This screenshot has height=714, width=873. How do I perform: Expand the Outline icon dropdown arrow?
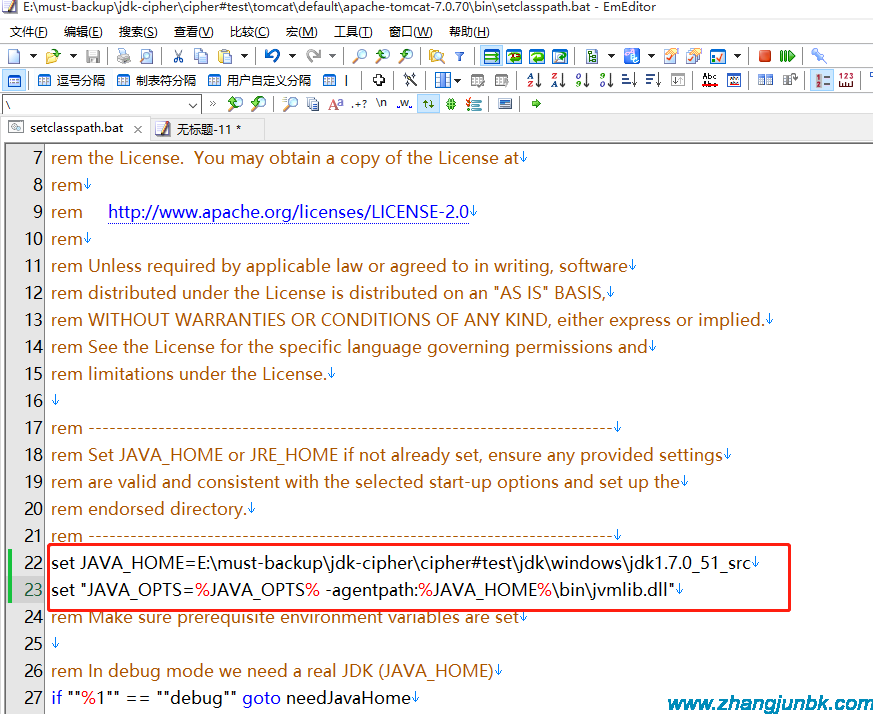pyautogui.click(x=611, y=56)
